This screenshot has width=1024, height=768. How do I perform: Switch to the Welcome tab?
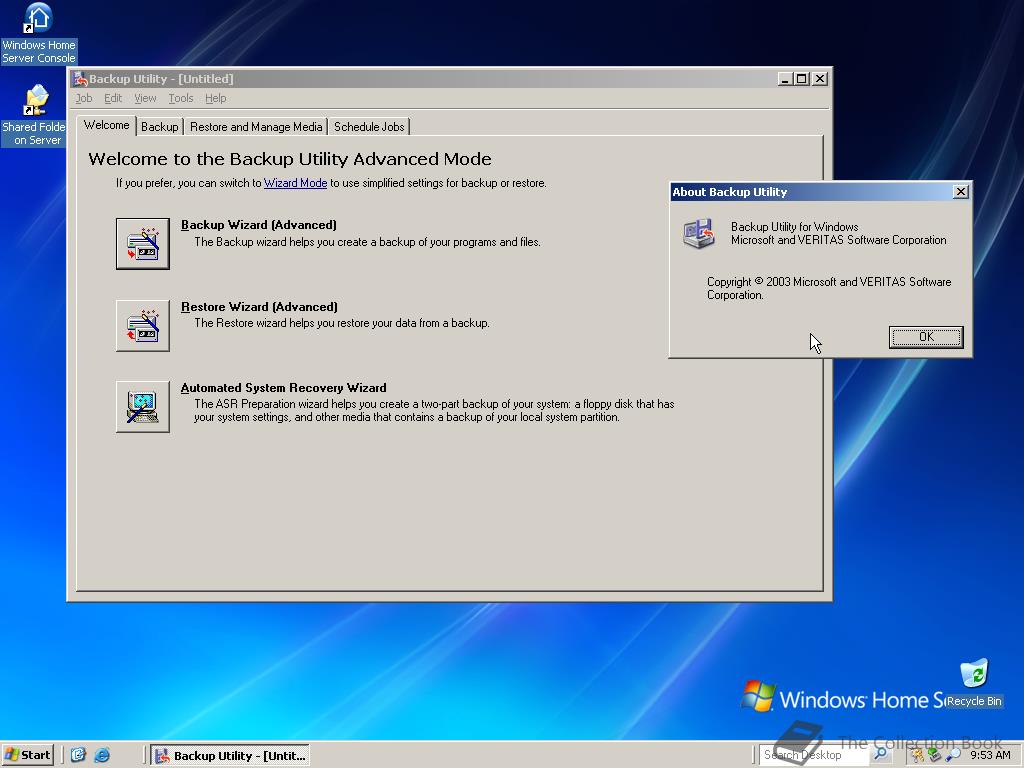[106, 125]
